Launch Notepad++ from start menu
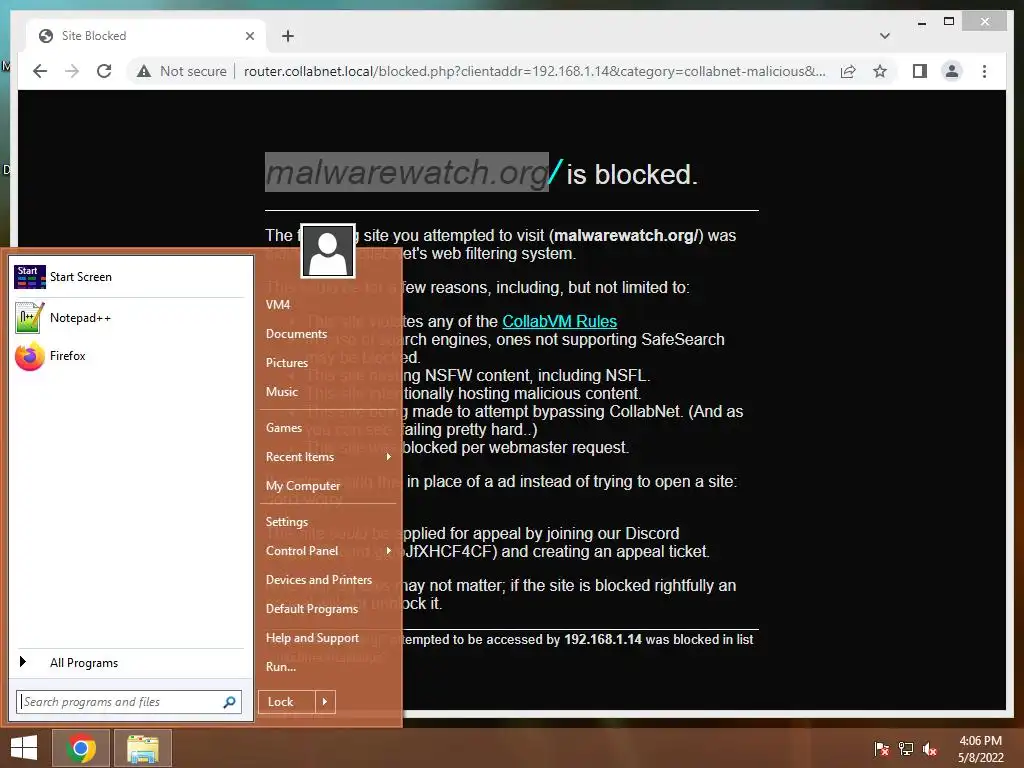Screen dimensions: 1024x768 pos(129,318)
